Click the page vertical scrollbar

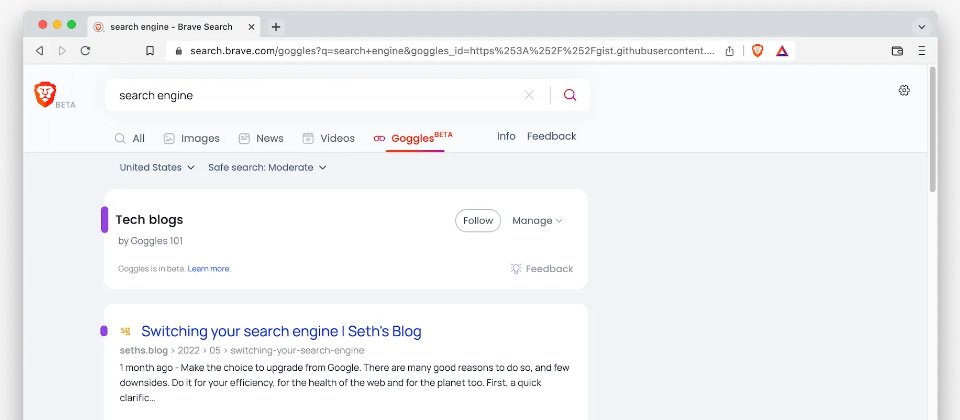click(932, 130)
